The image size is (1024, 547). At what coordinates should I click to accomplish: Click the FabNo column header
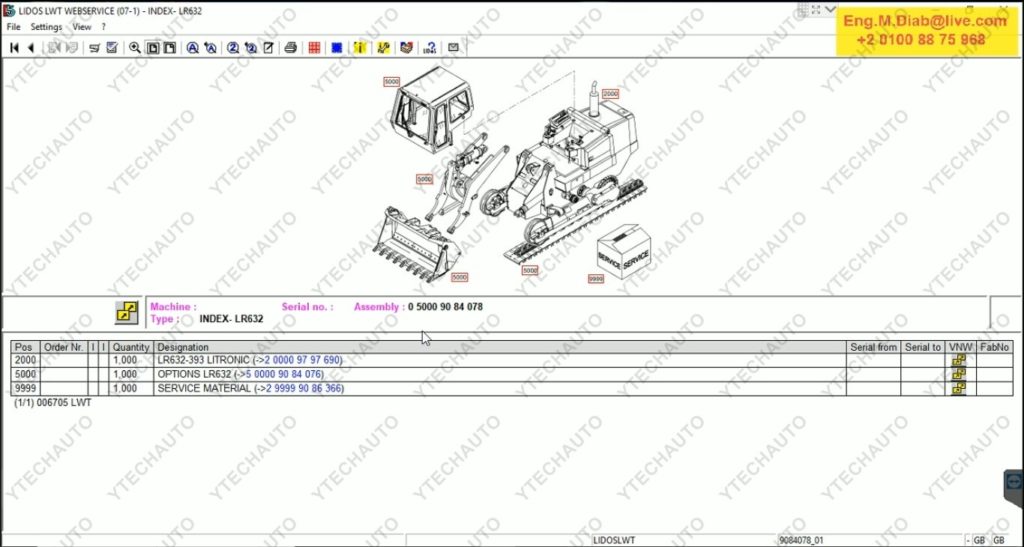[x=995, y=347]
